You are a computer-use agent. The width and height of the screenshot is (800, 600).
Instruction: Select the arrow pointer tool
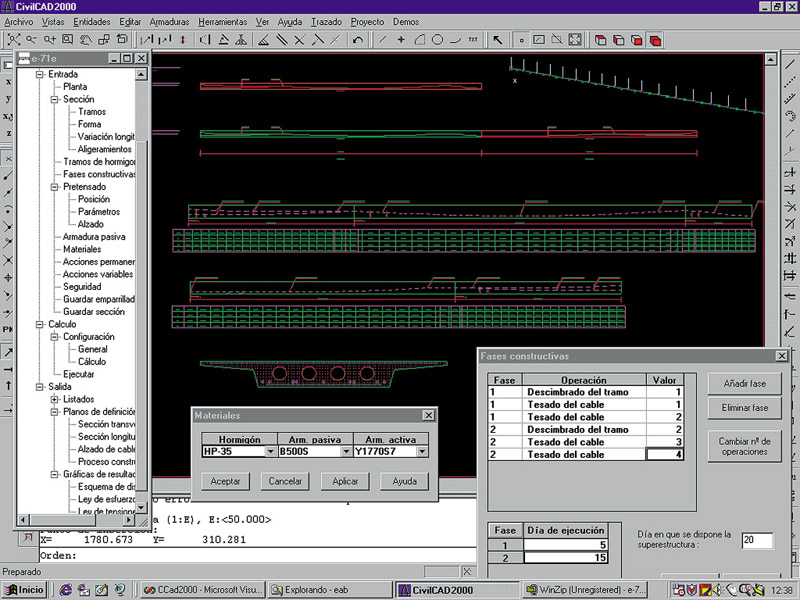pyautogui.click(x=498, y=40)
